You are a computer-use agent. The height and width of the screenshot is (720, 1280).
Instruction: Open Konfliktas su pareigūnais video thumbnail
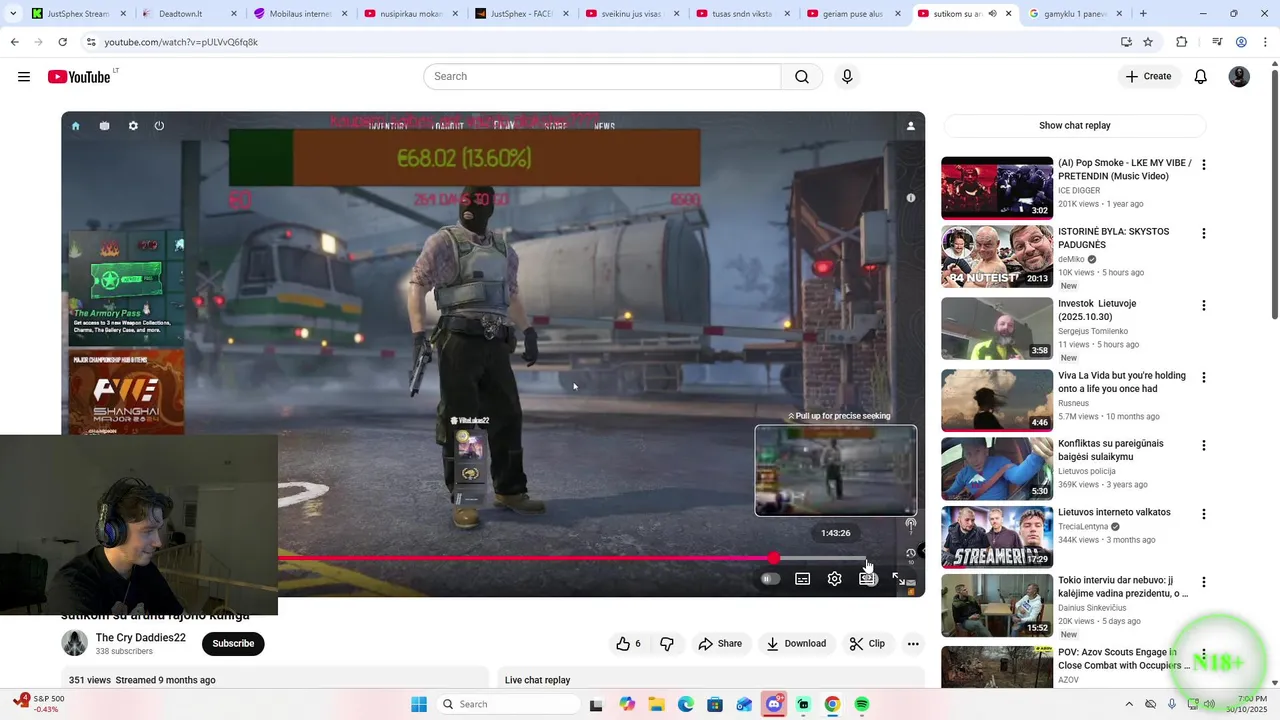997,469
